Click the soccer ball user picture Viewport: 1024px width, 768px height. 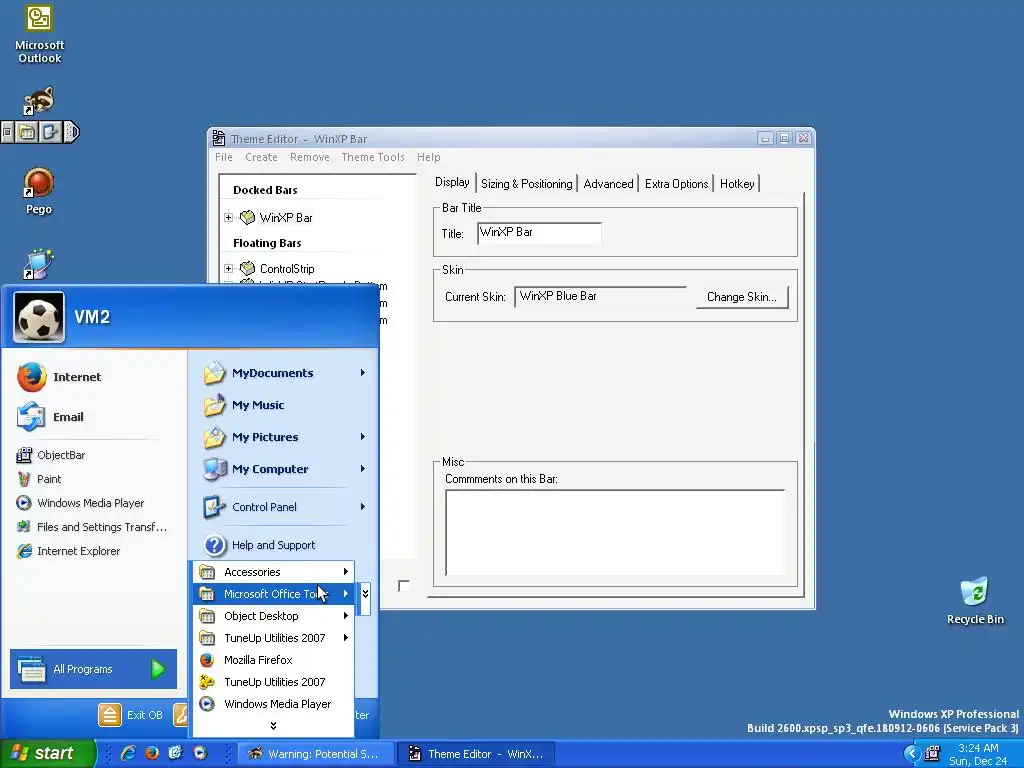(39, 317)
